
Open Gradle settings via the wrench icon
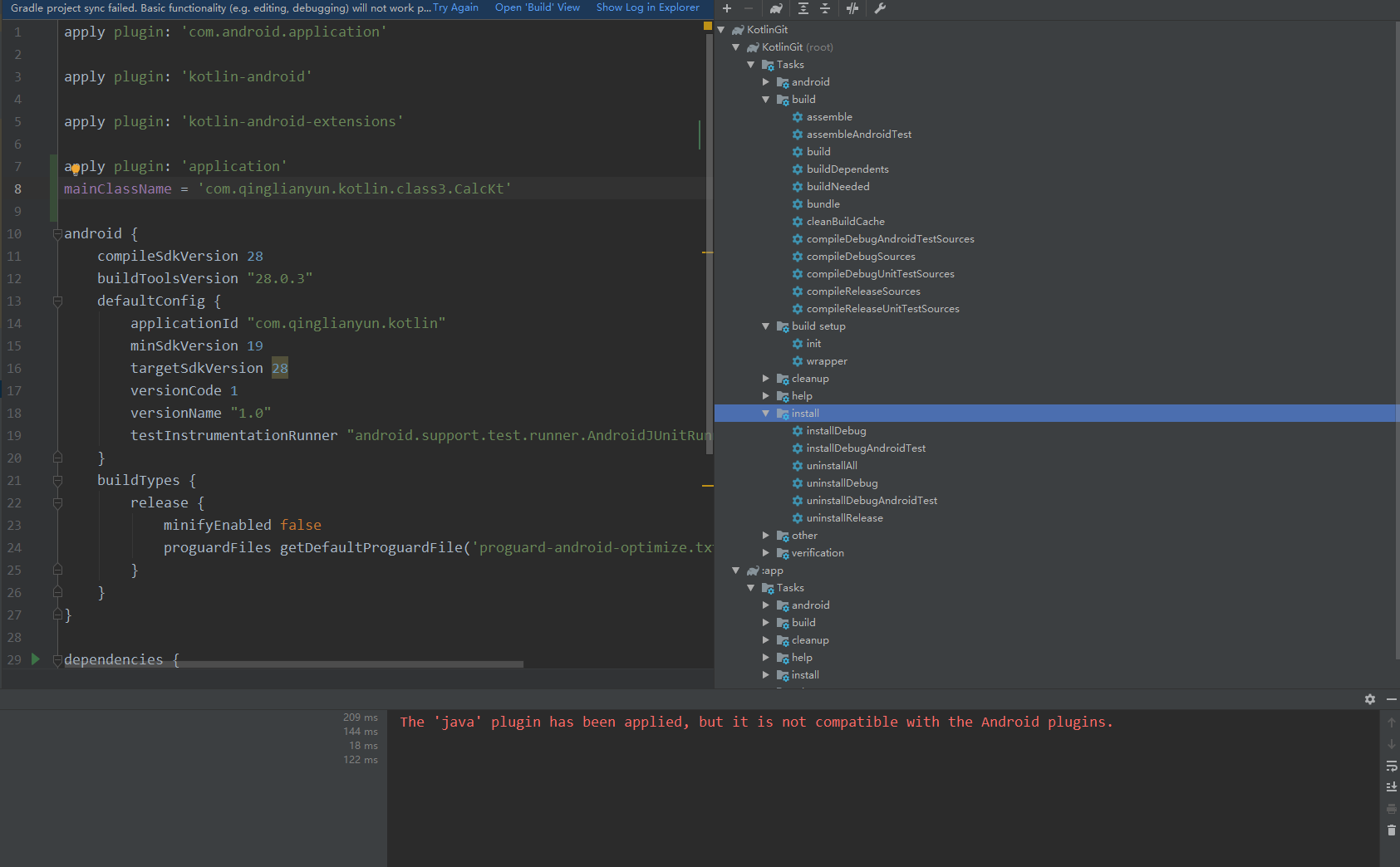[x=880, y=8]
